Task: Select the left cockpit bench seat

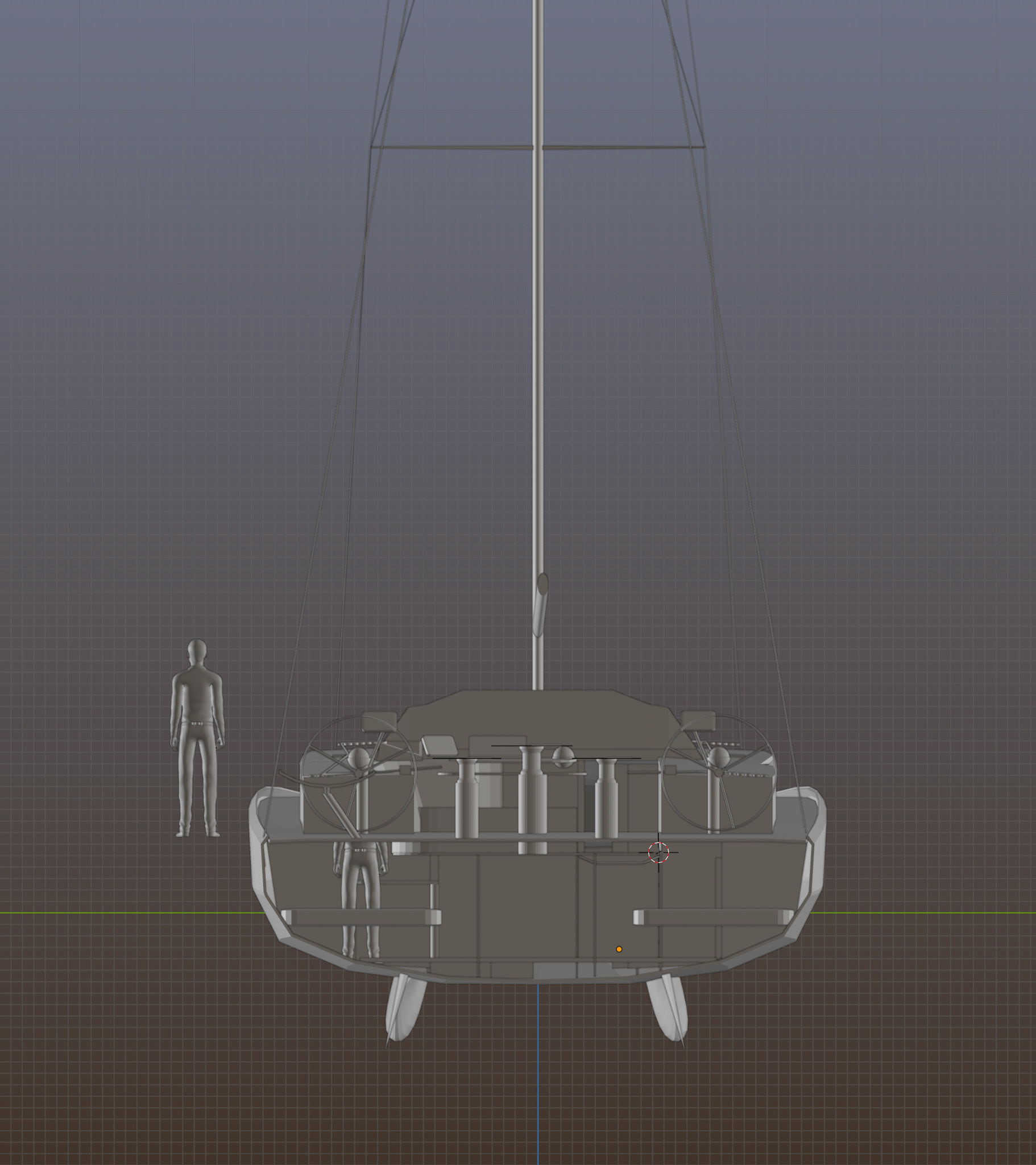Action: click(360, 917)
